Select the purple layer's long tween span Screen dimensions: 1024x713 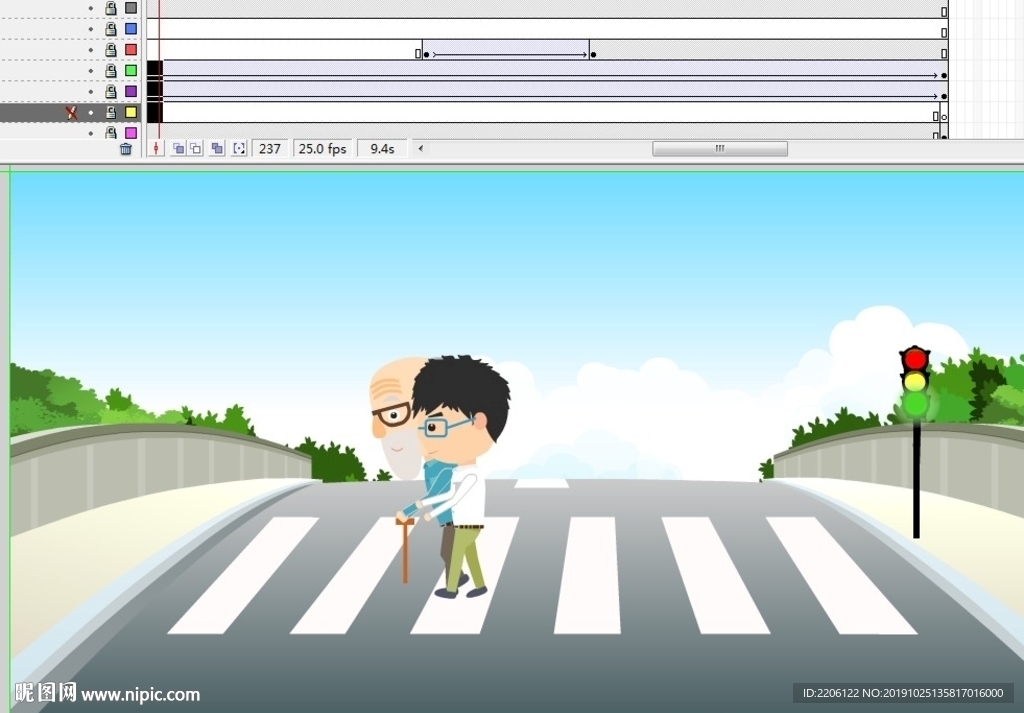point(549,91)
